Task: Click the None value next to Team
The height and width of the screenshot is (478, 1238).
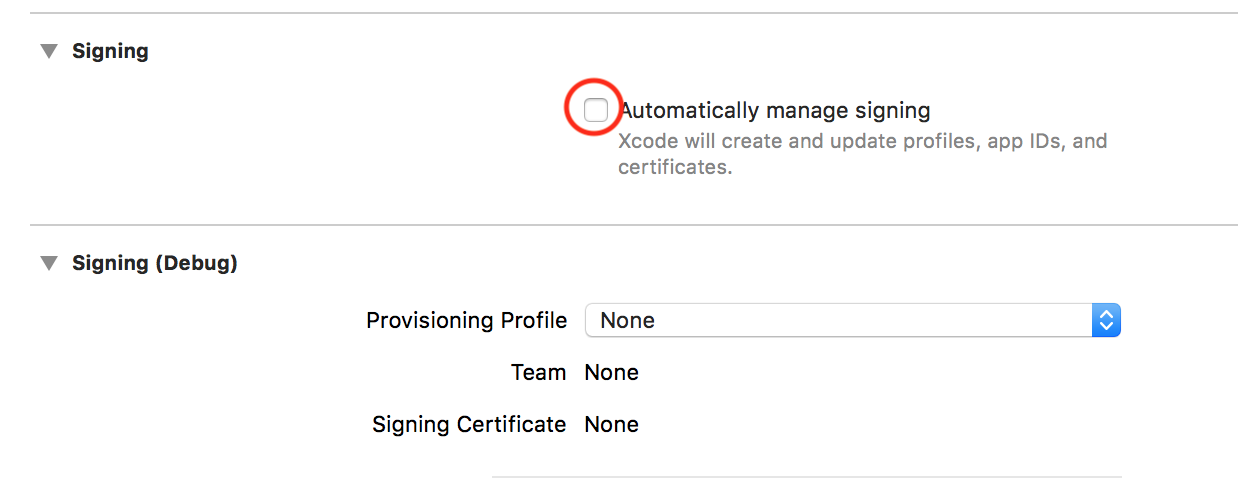Action: point(611,373)
